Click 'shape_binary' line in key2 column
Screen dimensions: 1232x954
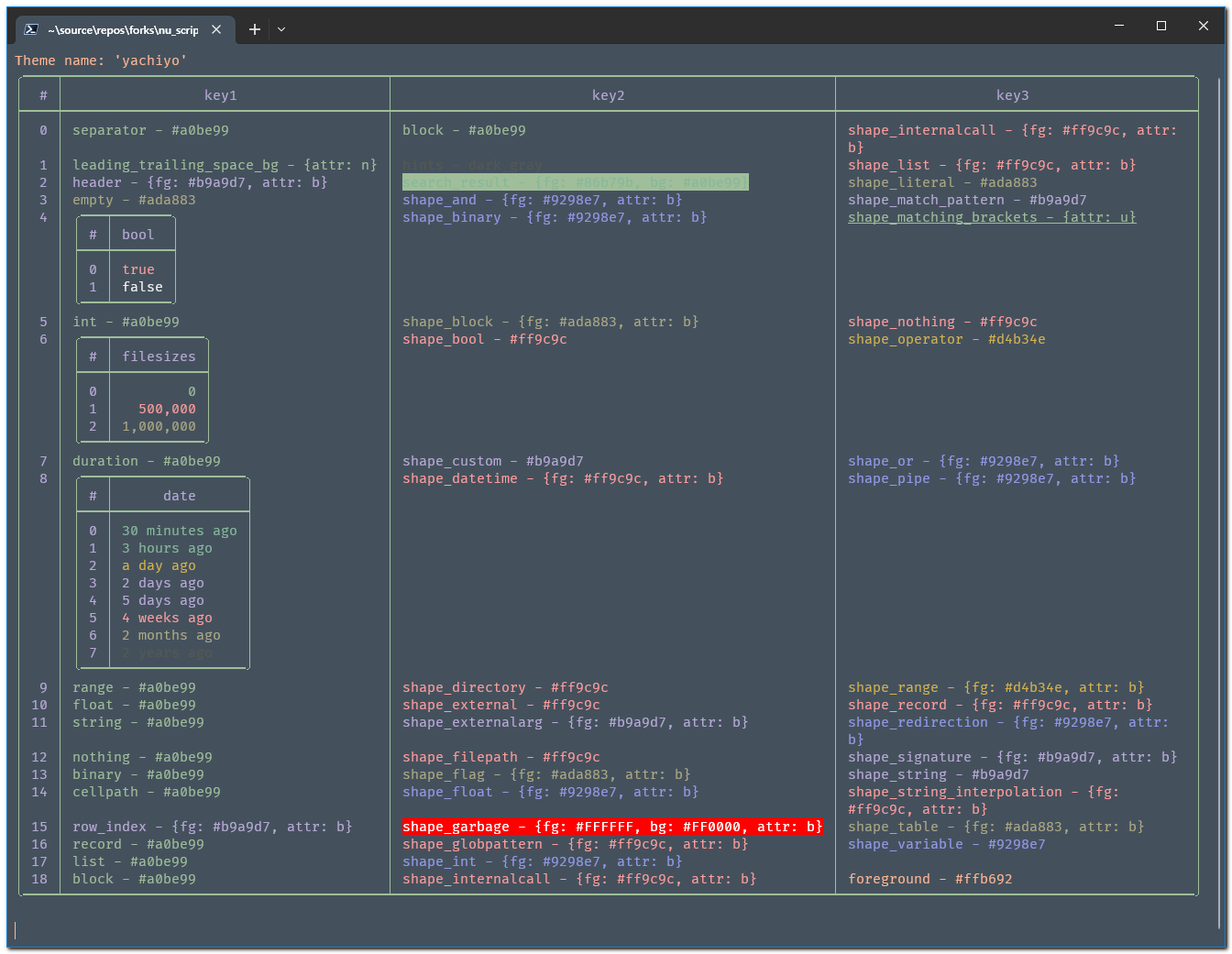(555, 217)
